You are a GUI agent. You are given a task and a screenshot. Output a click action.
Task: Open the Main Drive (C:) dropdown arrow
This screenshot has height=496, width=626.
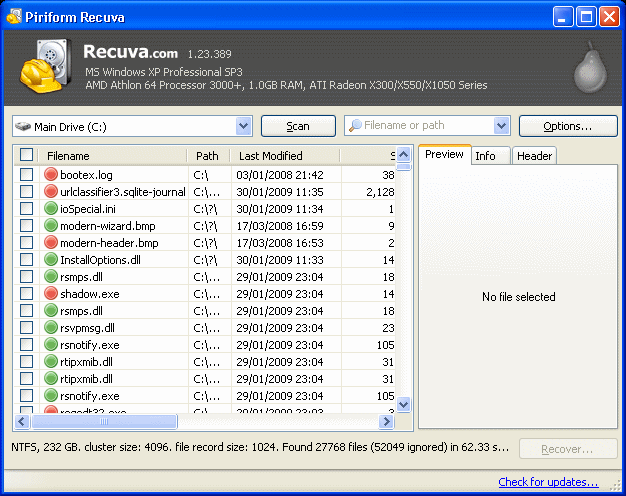(x=244, y=126)
